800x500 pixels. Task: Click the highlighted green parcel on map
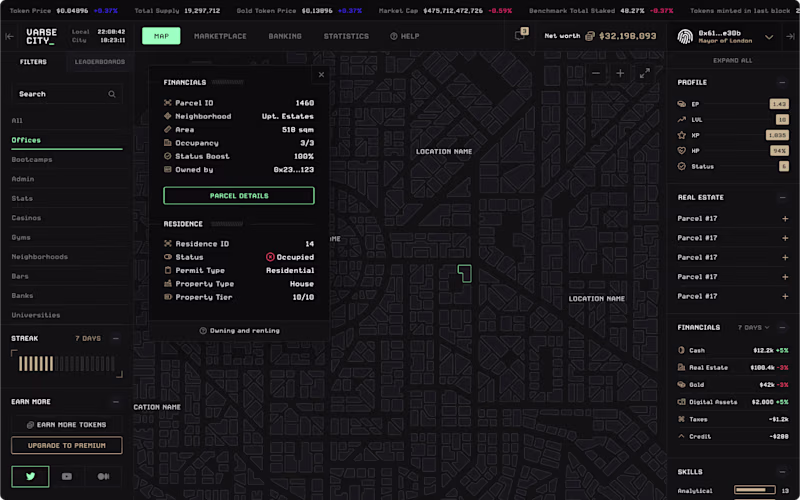click(465, 273)
